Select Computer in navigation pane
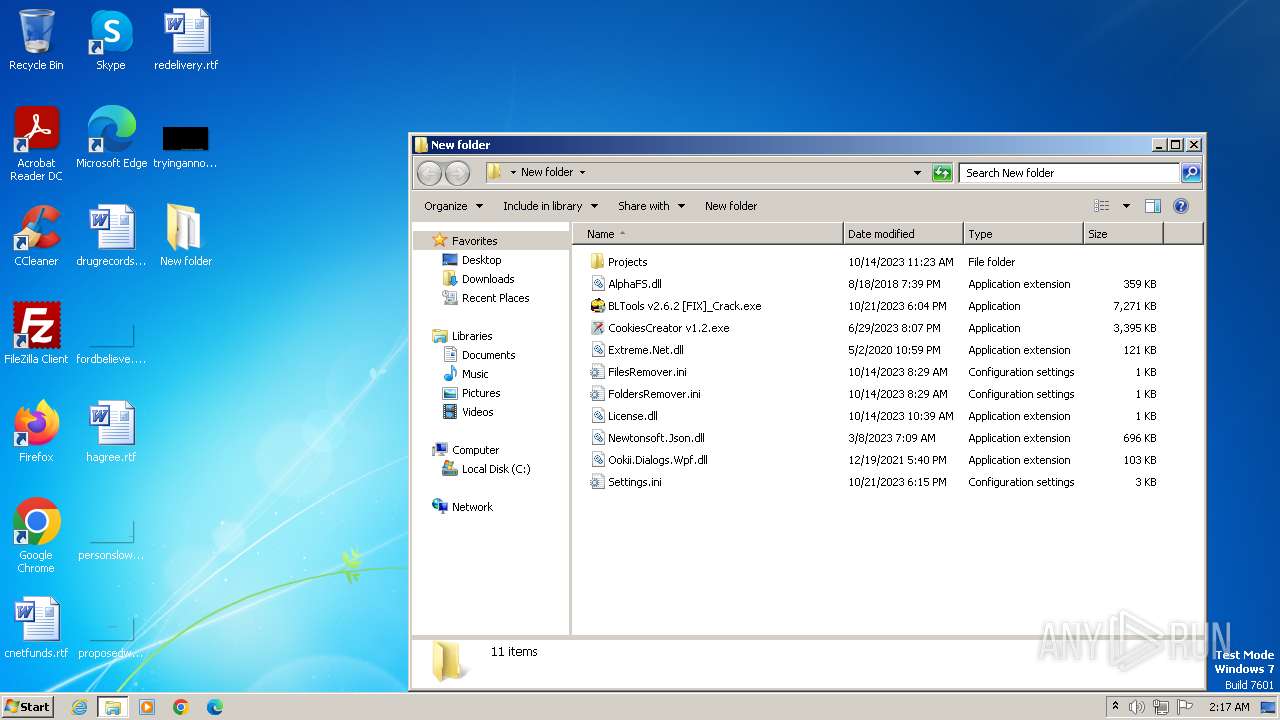 [x=475, y=450]
